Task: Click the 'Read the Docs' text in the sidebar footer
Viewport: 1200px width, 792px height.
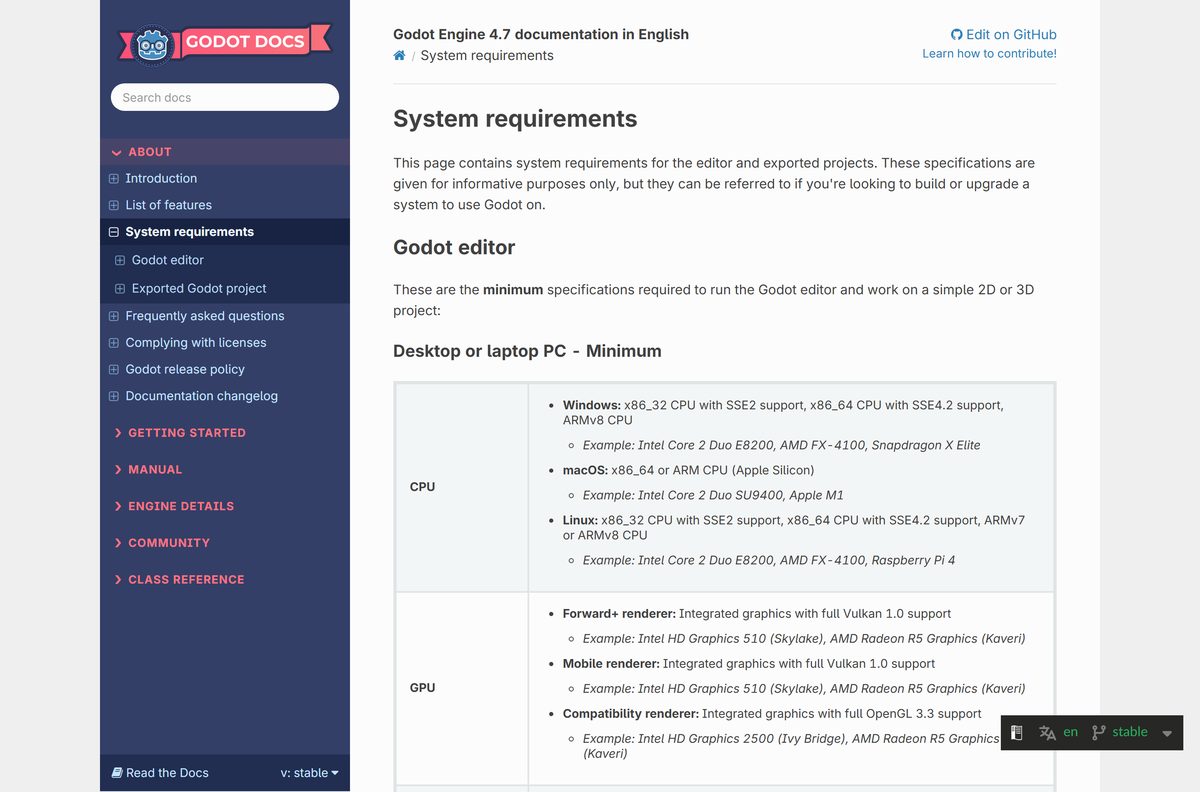Action: pyautogui.click(x=167, y=773)
